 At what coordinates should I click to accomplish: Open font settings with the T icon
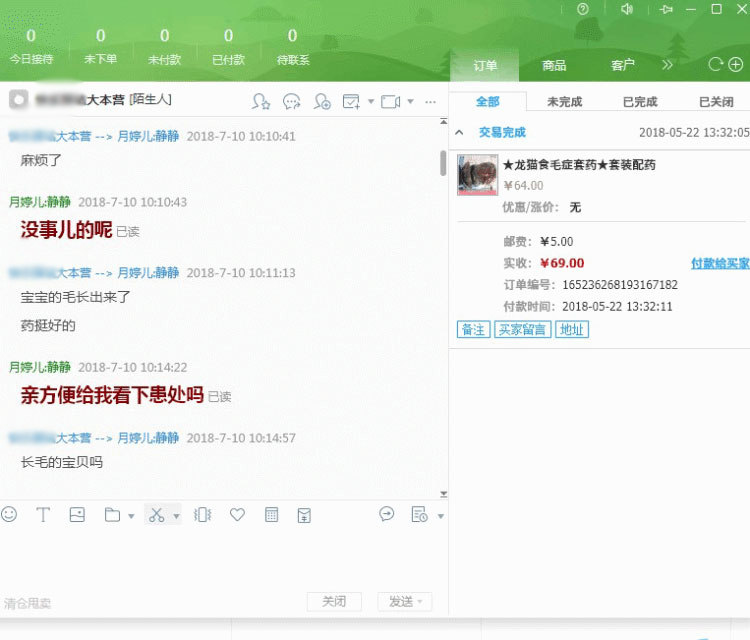[x=43, y=515]
